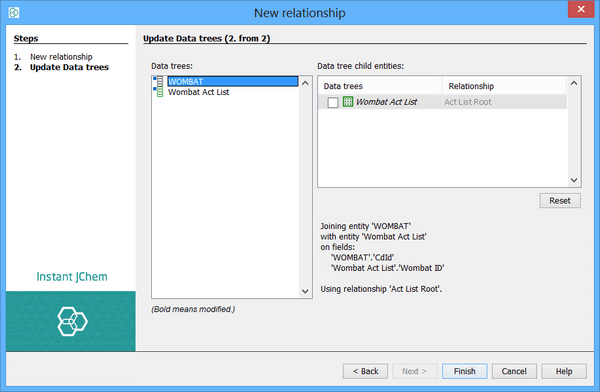Click the Instant JChem icon in title bar
This screenshot has width=600, height=392.
pos(14,13)
